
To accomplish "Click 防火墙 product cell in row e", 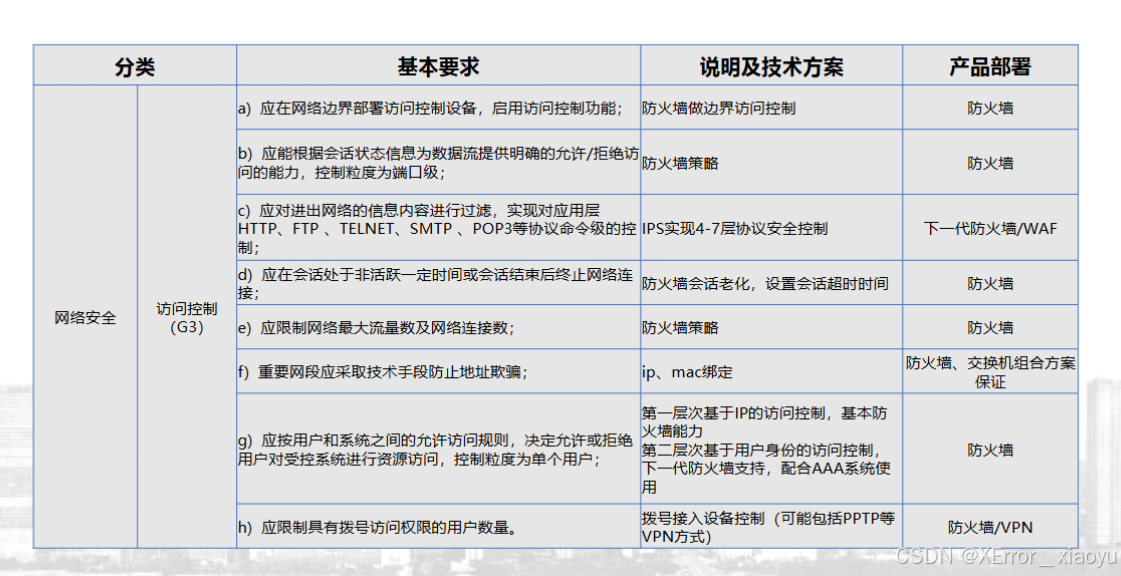I will (990, 327).
